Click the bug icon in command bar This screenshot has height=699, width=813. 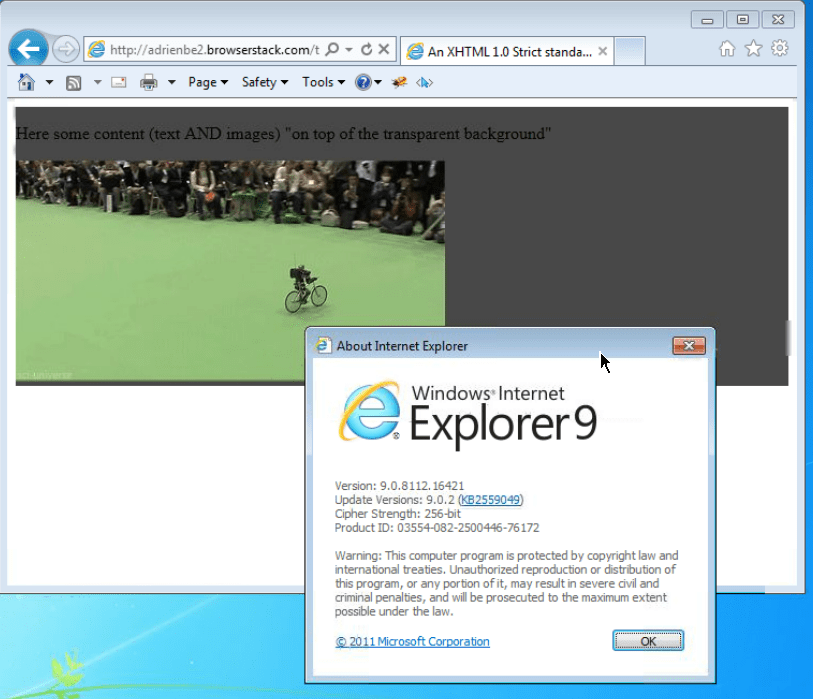(399, 82)
